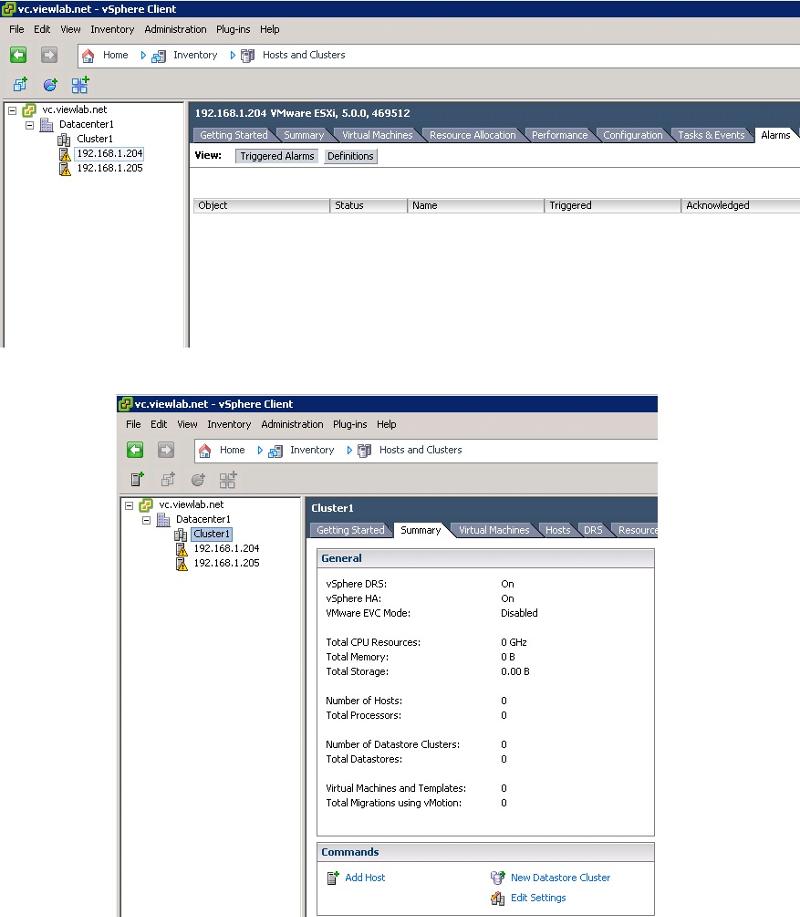Show the alarm Definitions view
Image resolution: width=800 pixels, height=917 pixels.
350,156
